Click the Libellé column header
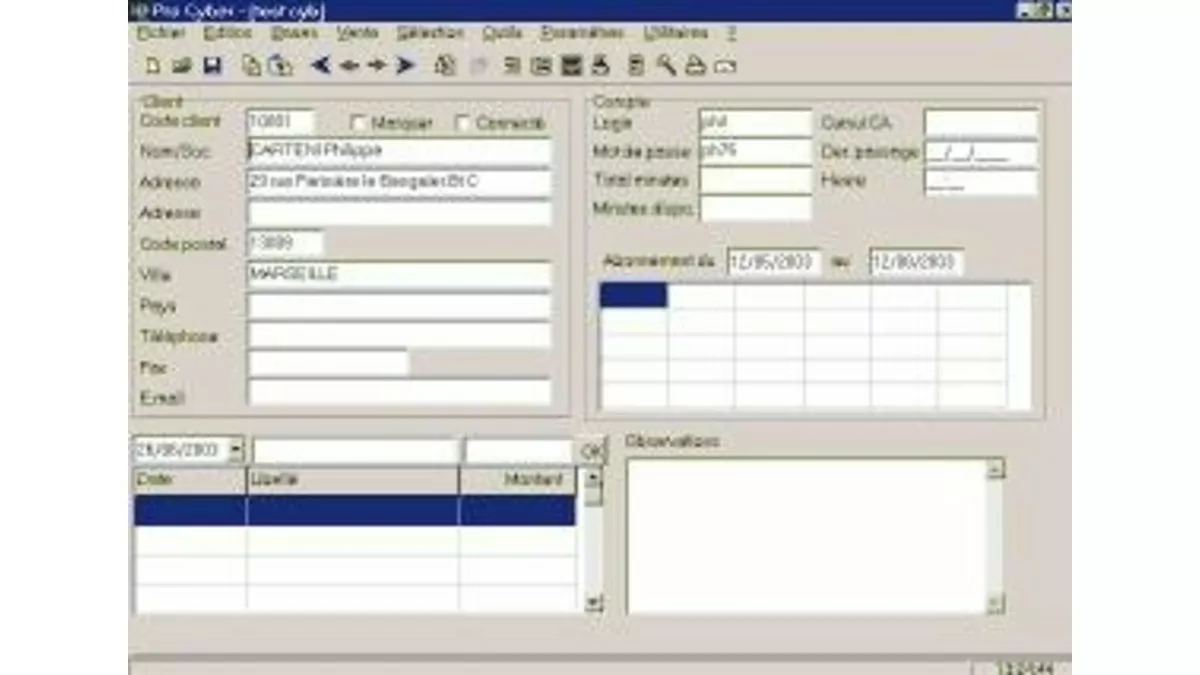 (352, 480)
